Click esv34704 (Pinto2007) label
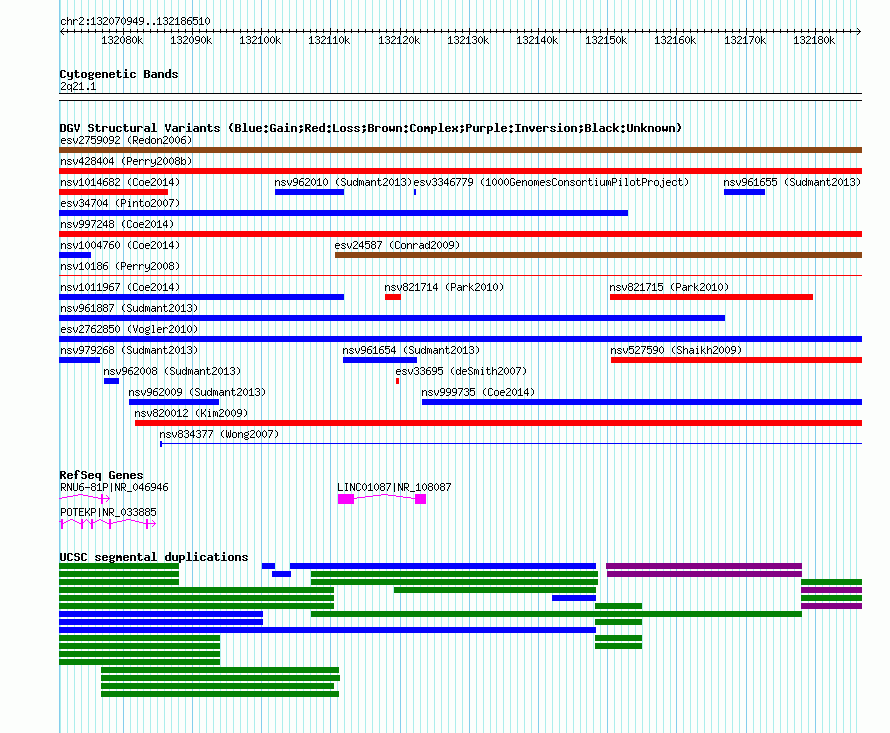Image resolution: width=890 pixels, height=733 pixels. pos(120,203)
